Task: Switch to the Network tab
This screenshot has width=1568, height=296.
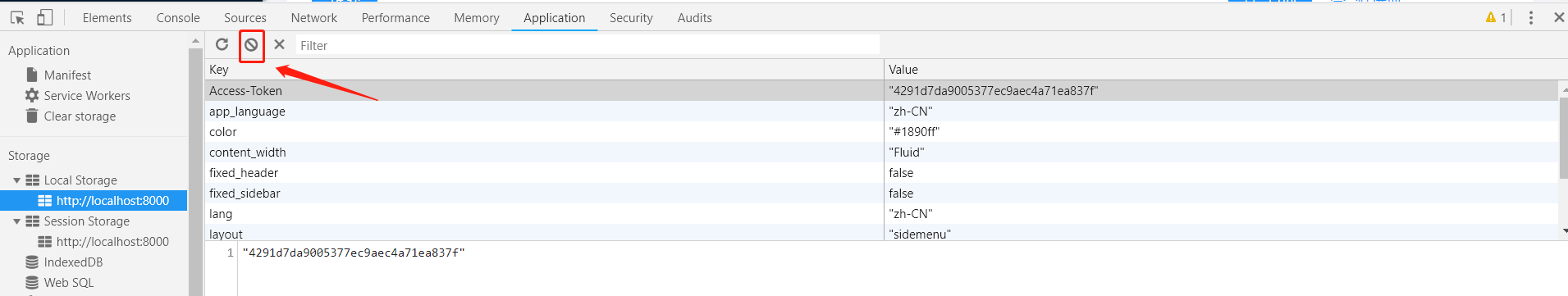Action: pos(313,17)
